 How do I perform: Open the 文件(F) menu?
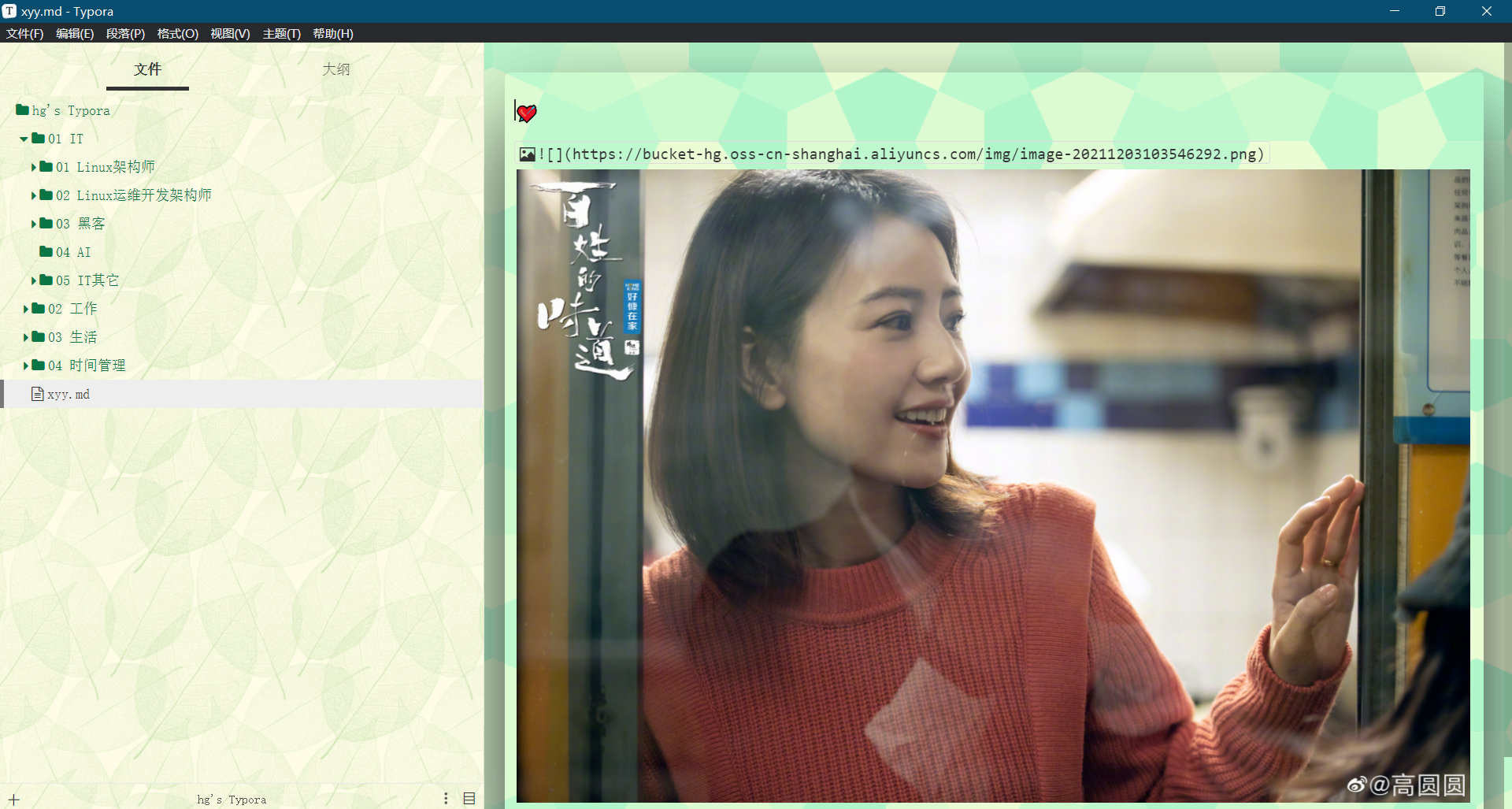coord(25,34)
